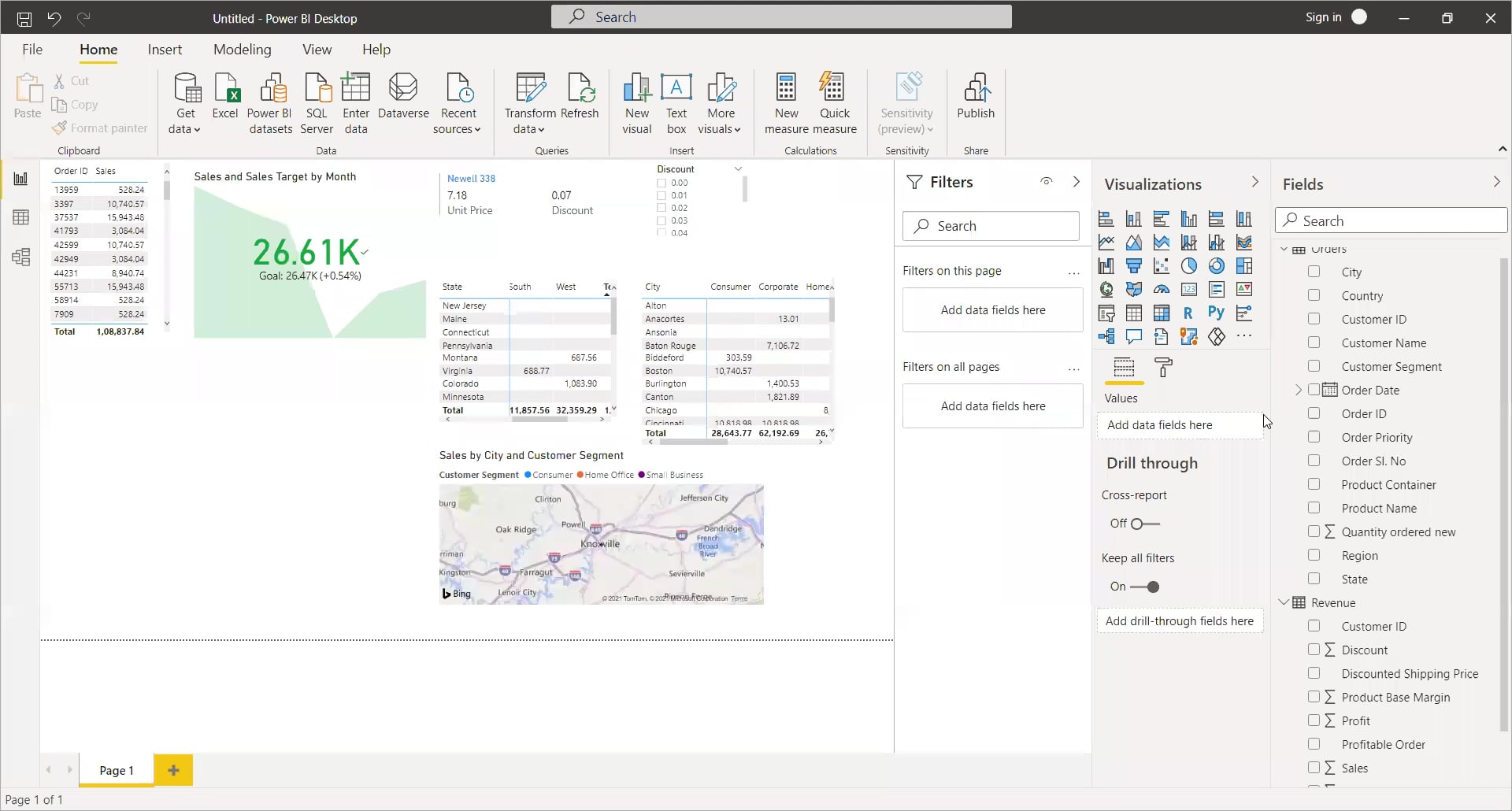Select the Donut chart visualization

[1217, 266]
